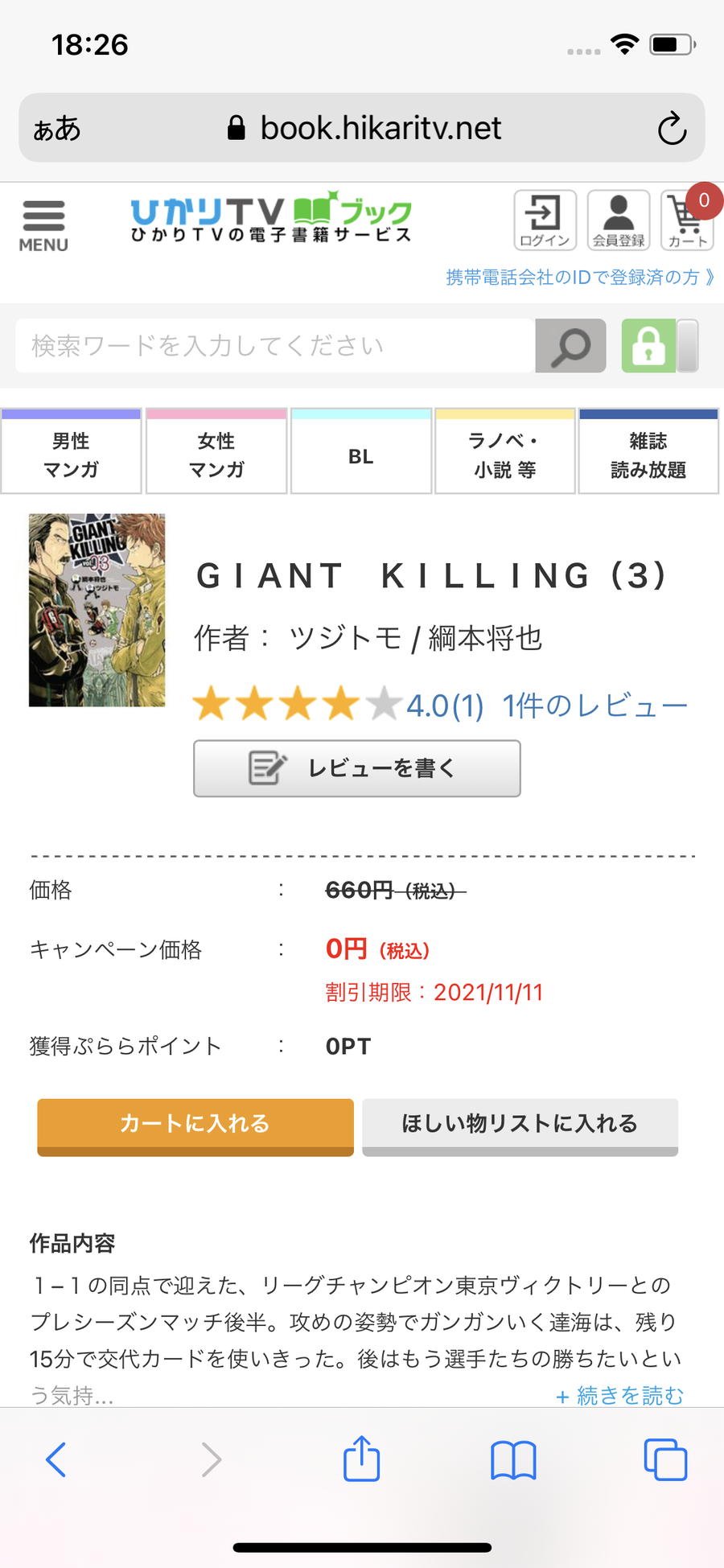Select the 男性マンガ tab

click(x=71, y=451)
